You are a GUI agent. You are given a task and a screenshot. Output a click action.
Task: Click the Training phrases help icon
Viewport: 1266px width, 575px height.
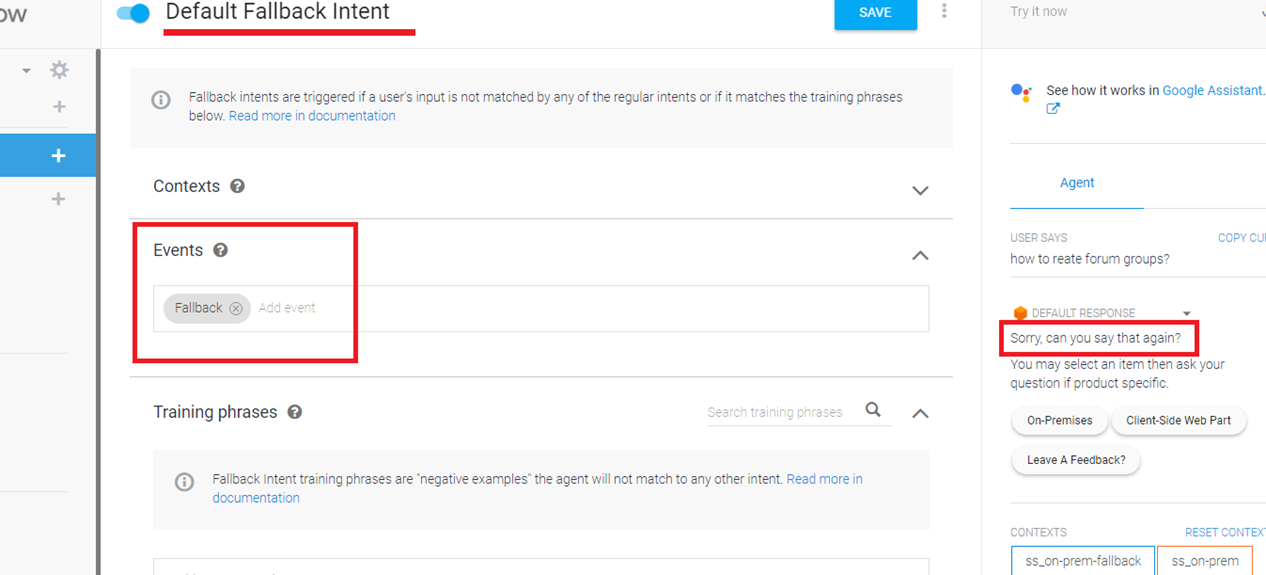[295, 412]
